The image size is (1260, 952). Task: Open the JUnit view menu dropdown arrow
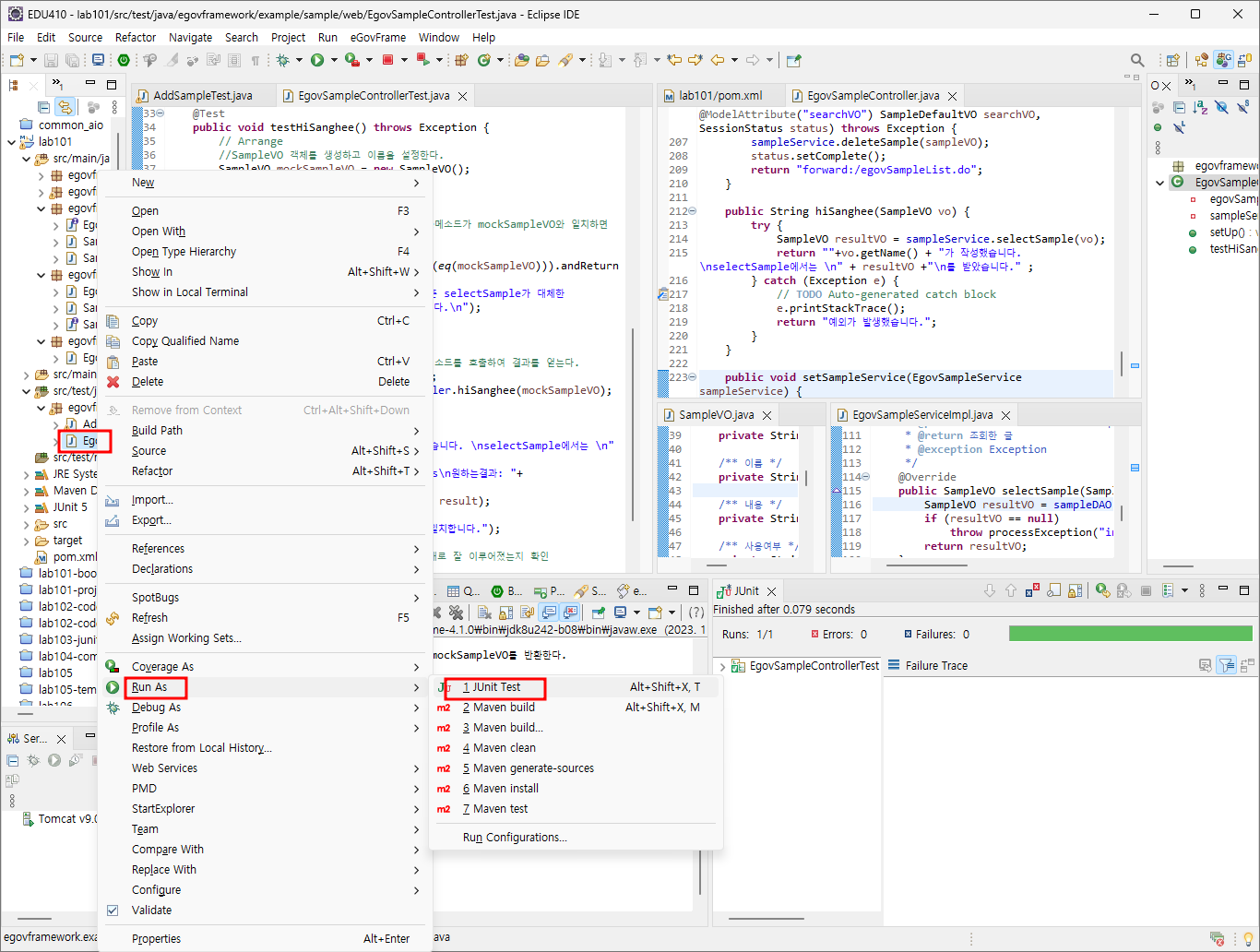[x=1185, y=590]
